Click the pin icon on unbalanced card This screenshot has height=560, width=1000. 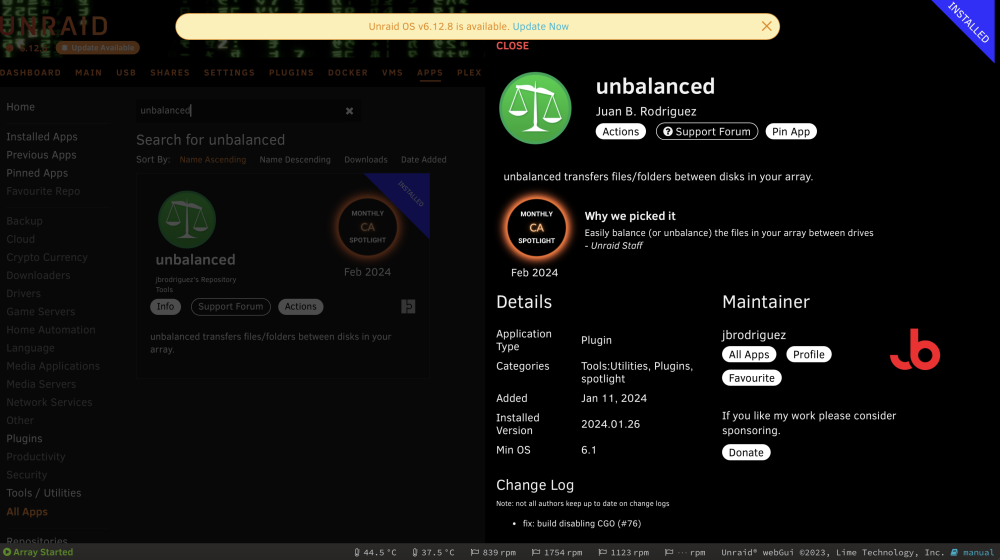pos(408,307)
